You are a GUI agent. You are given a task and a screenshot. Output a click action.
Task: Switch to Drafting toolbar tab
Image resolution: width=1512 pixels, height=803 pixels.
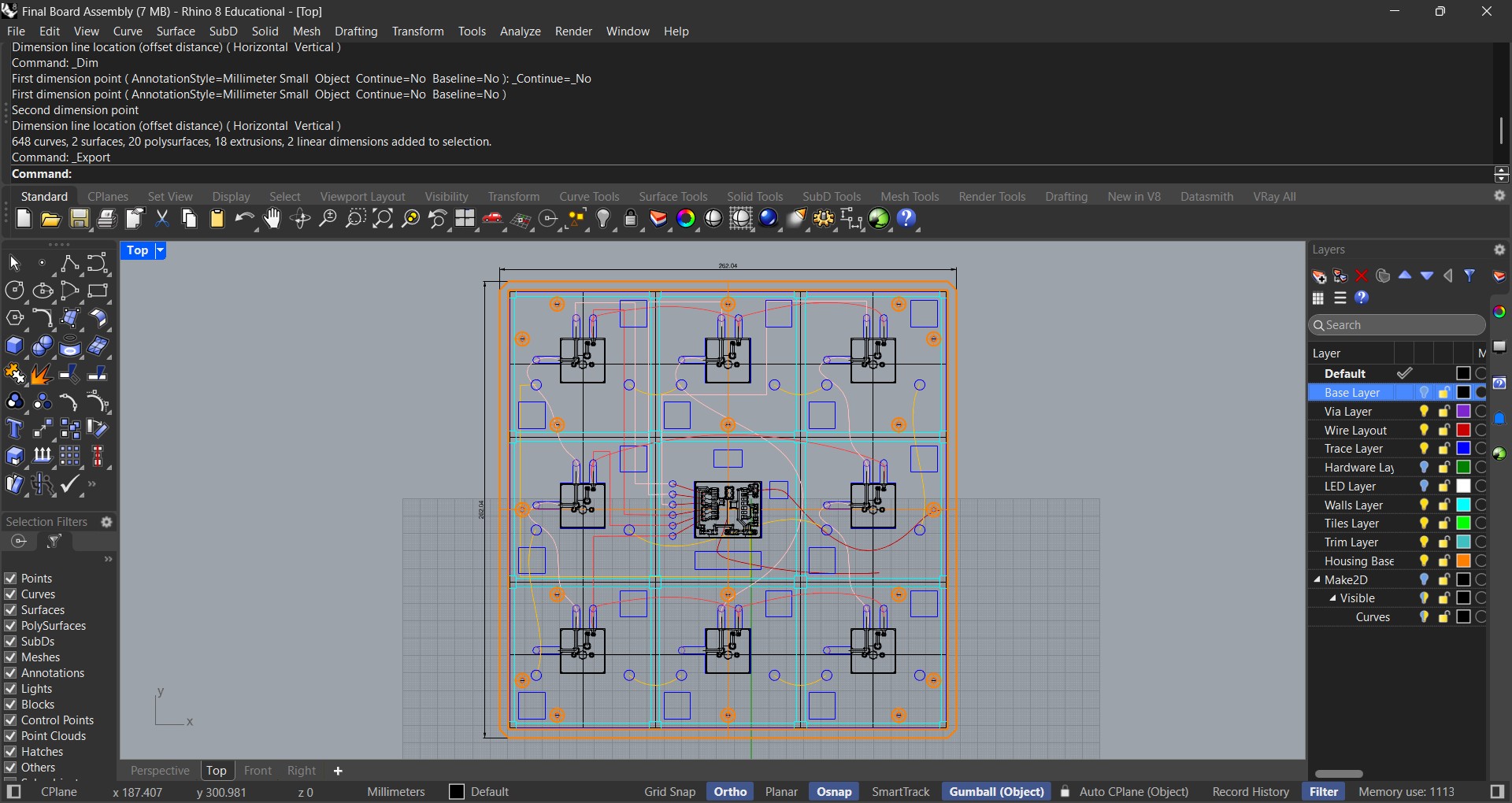tap(1066, 196)
